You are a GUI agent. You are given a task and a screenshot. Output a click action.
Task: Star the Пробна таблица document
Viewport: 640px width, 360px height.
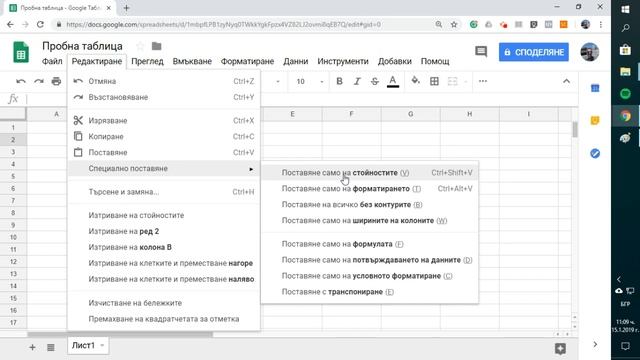pos(140,46)
